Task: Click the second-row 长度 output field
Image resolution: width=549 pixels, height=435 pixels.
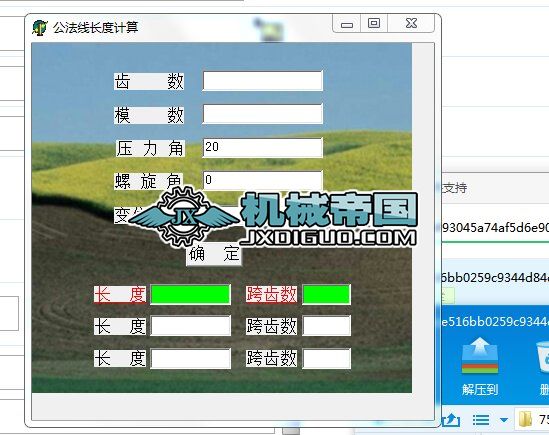Action: [x=190, y=325]
